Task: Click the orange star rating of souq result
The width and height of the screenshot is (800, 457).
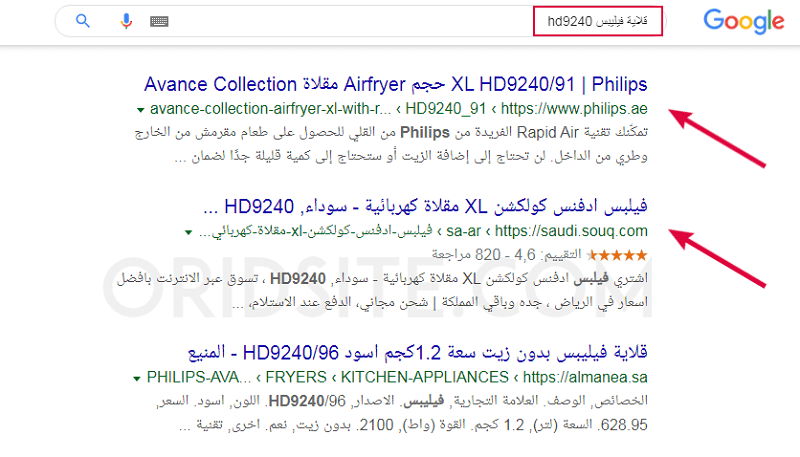Action: (617, 255)
